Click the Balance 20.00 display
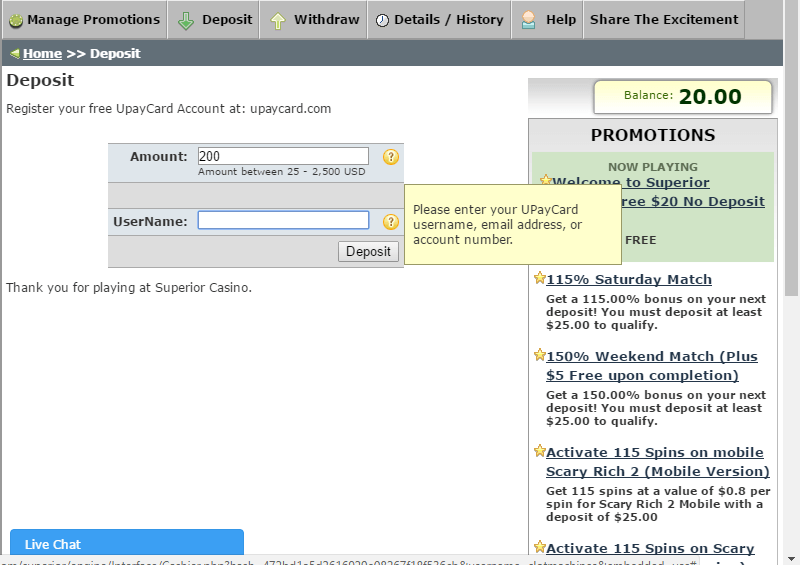800x565 pixels. [x=683, y=97]
